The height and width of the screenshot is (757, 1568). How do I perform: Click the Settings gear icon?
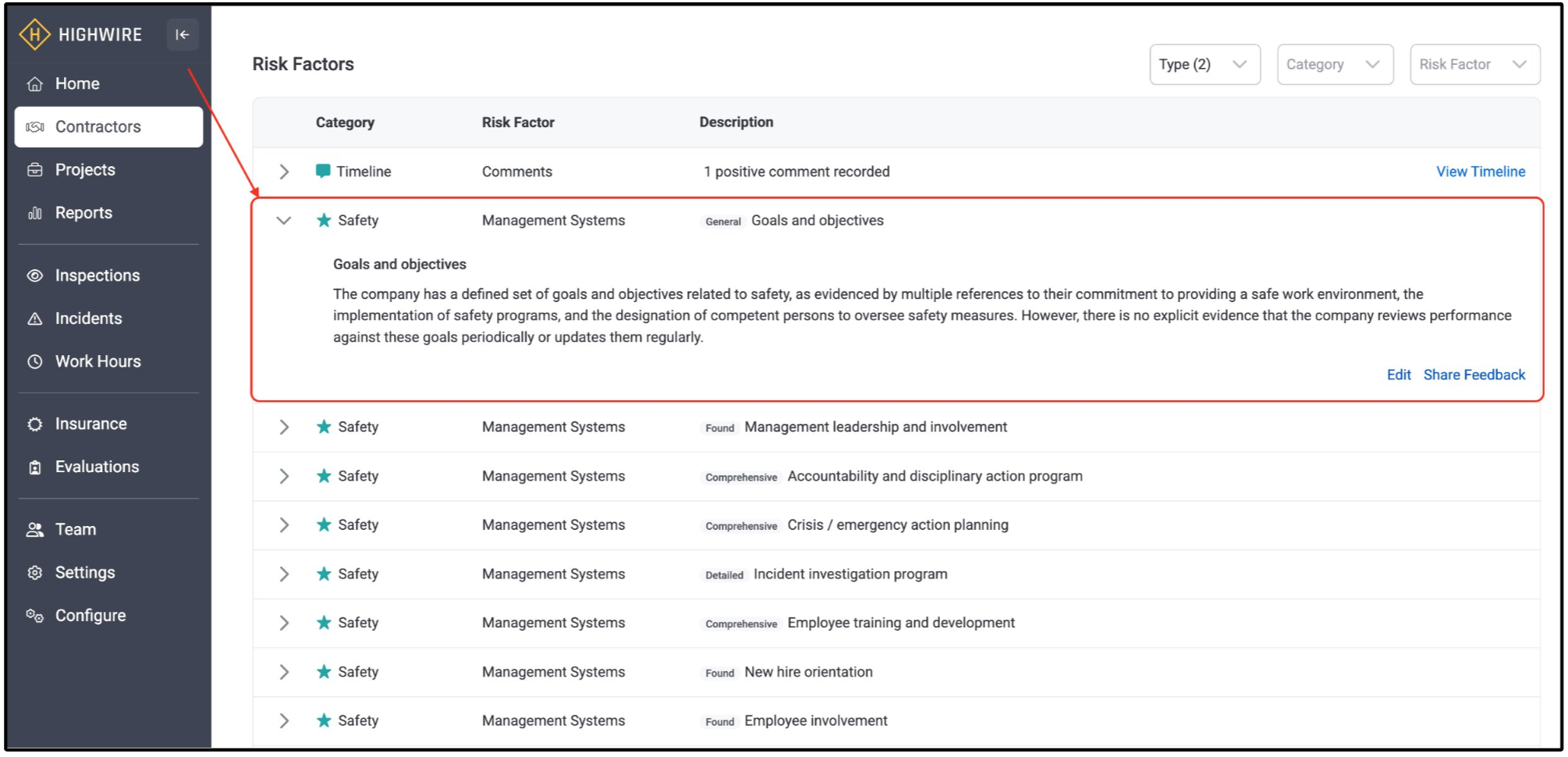click(x=35, y=572)
